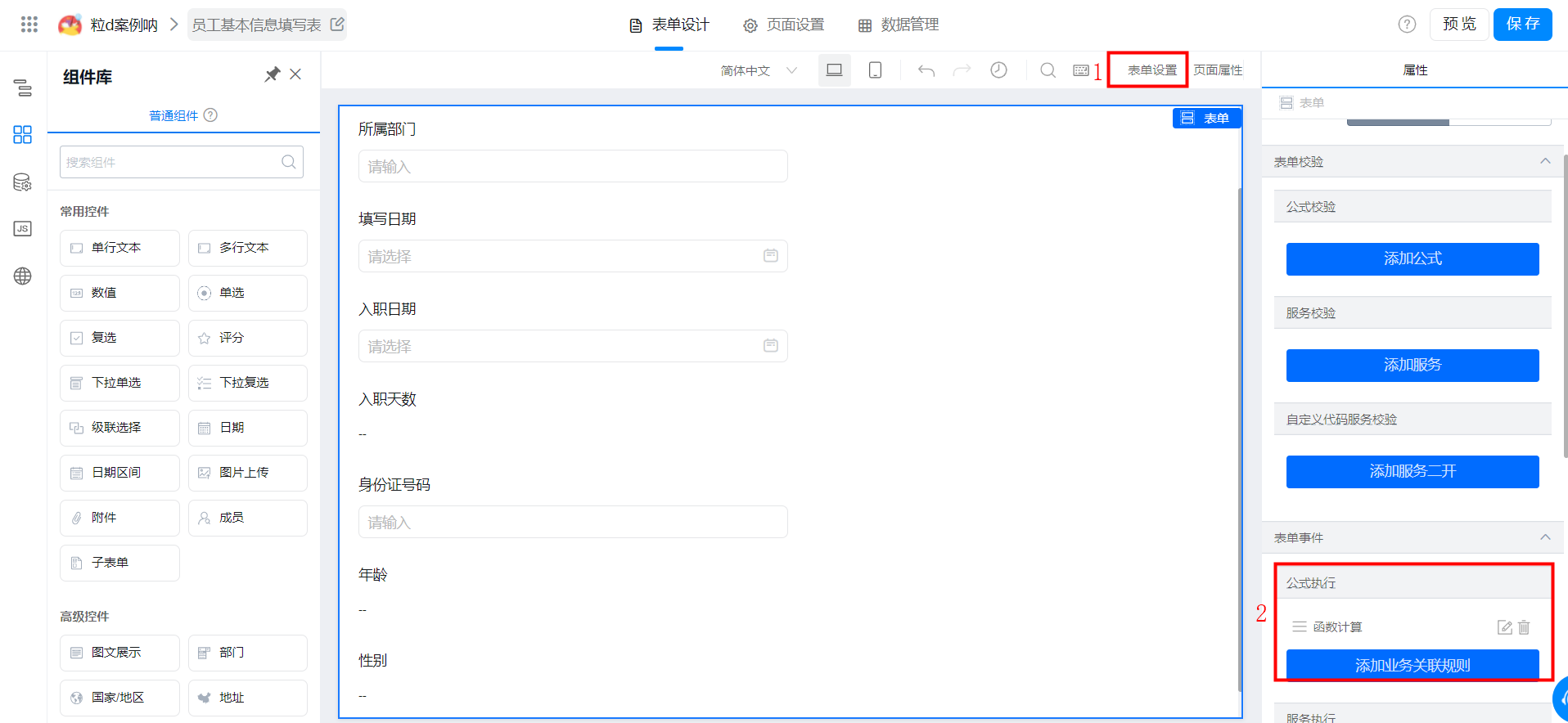Image resolution: width=1568 pixels, height=723 pixels.
Task: Select the 普通组件 tab
Action: 173,115
